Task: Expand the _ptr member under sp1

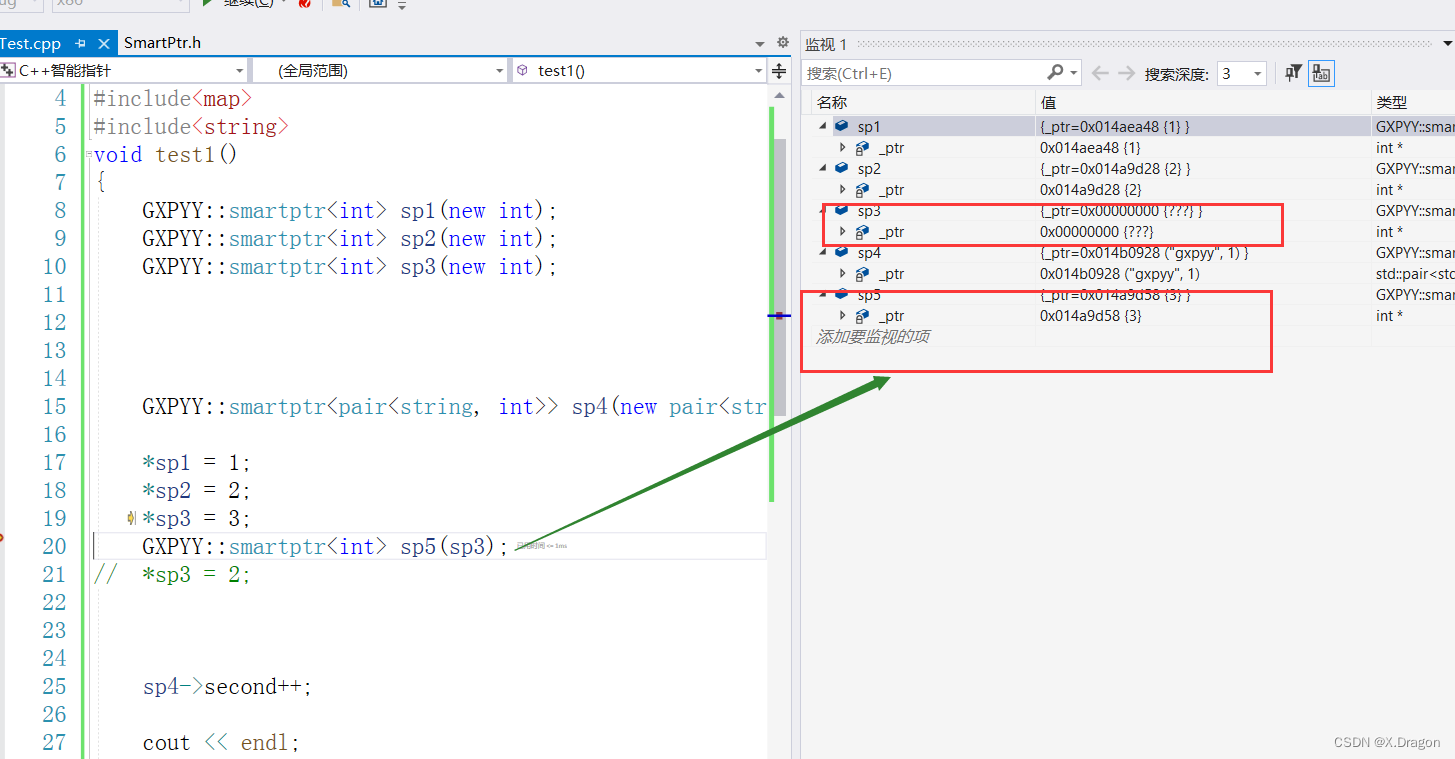Action: coord(842,147)
